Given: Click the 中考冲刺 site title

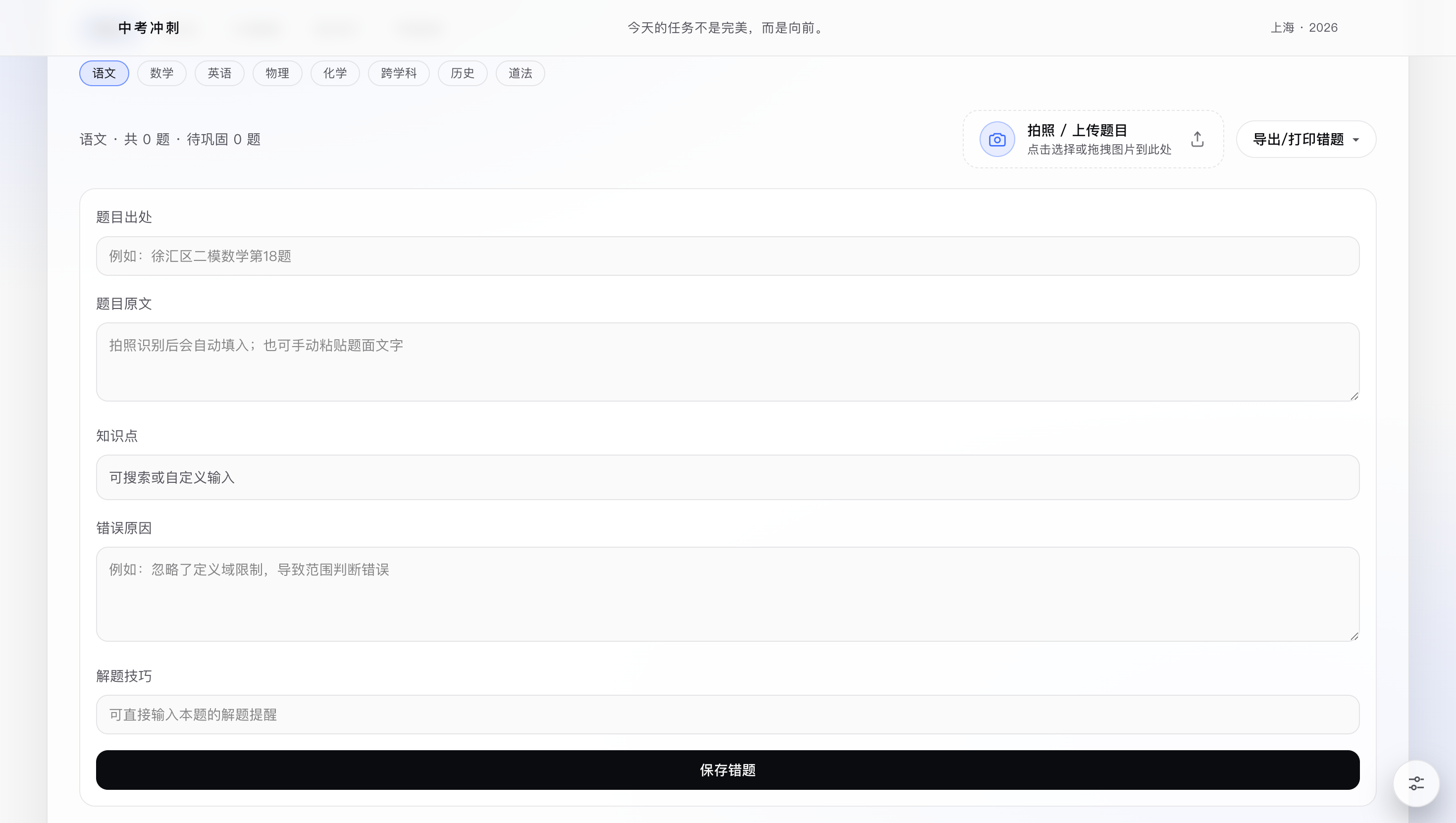Looking at the screenshot, I should click(x=149, y=28).
